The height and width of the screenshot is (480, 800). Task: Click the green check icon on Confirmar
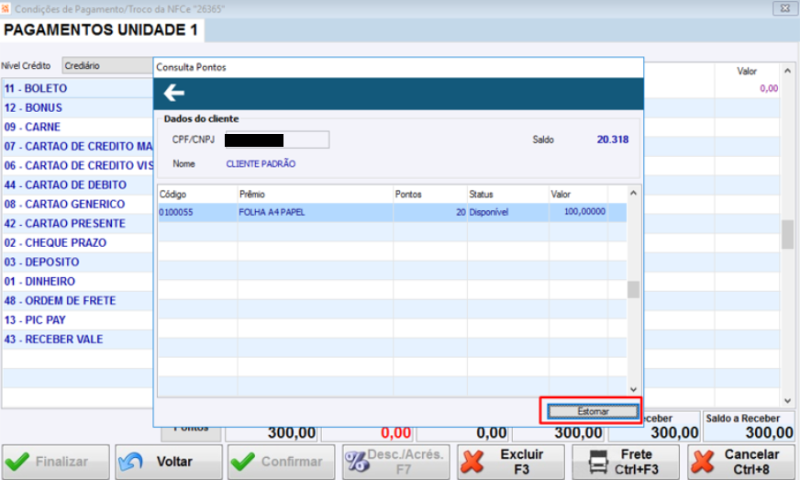(243, 462)
